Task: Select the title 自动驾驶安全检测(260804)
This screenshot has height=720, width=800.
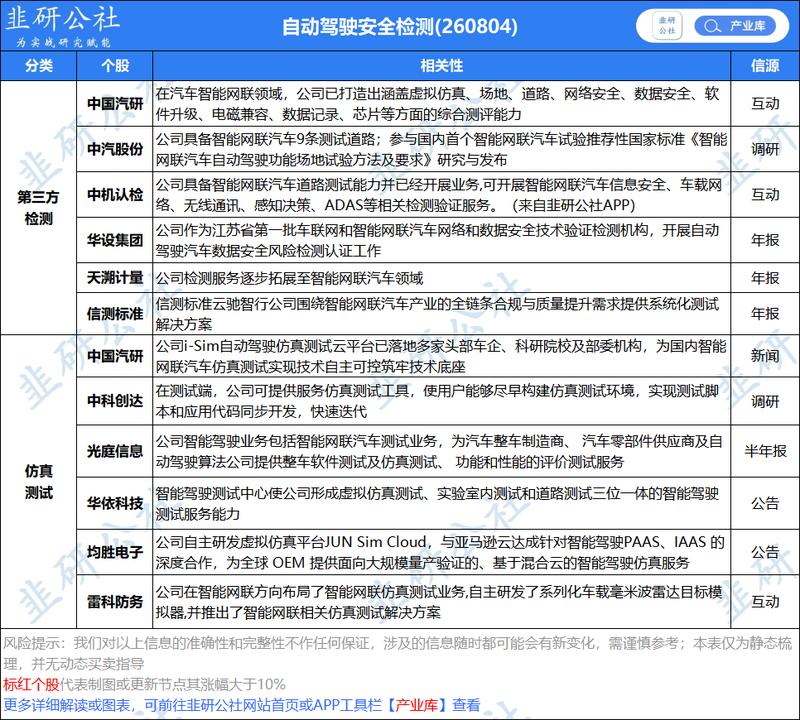Action: [399, 27]
